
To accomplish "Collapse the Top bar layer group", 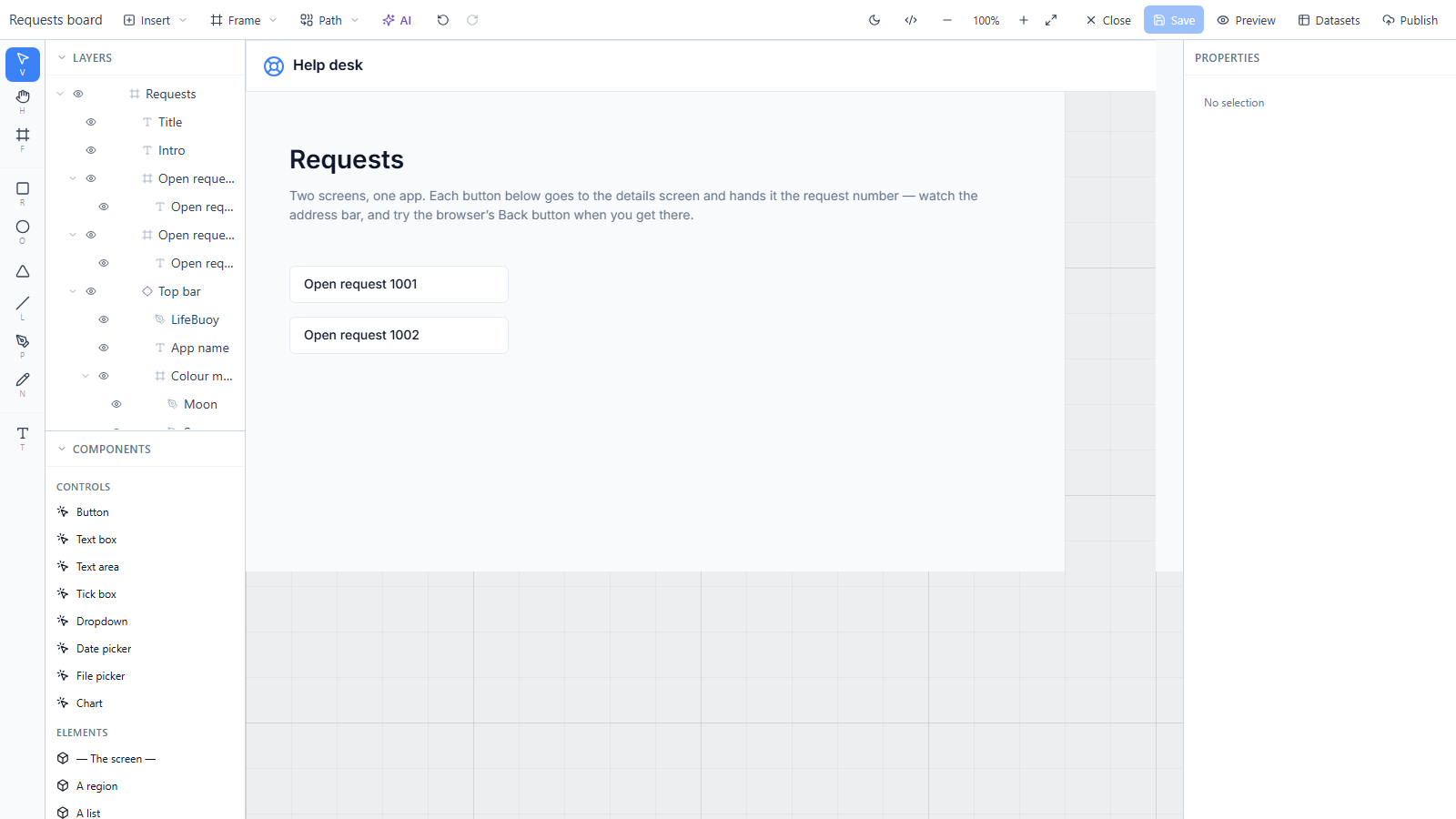I will click(73, 291).
